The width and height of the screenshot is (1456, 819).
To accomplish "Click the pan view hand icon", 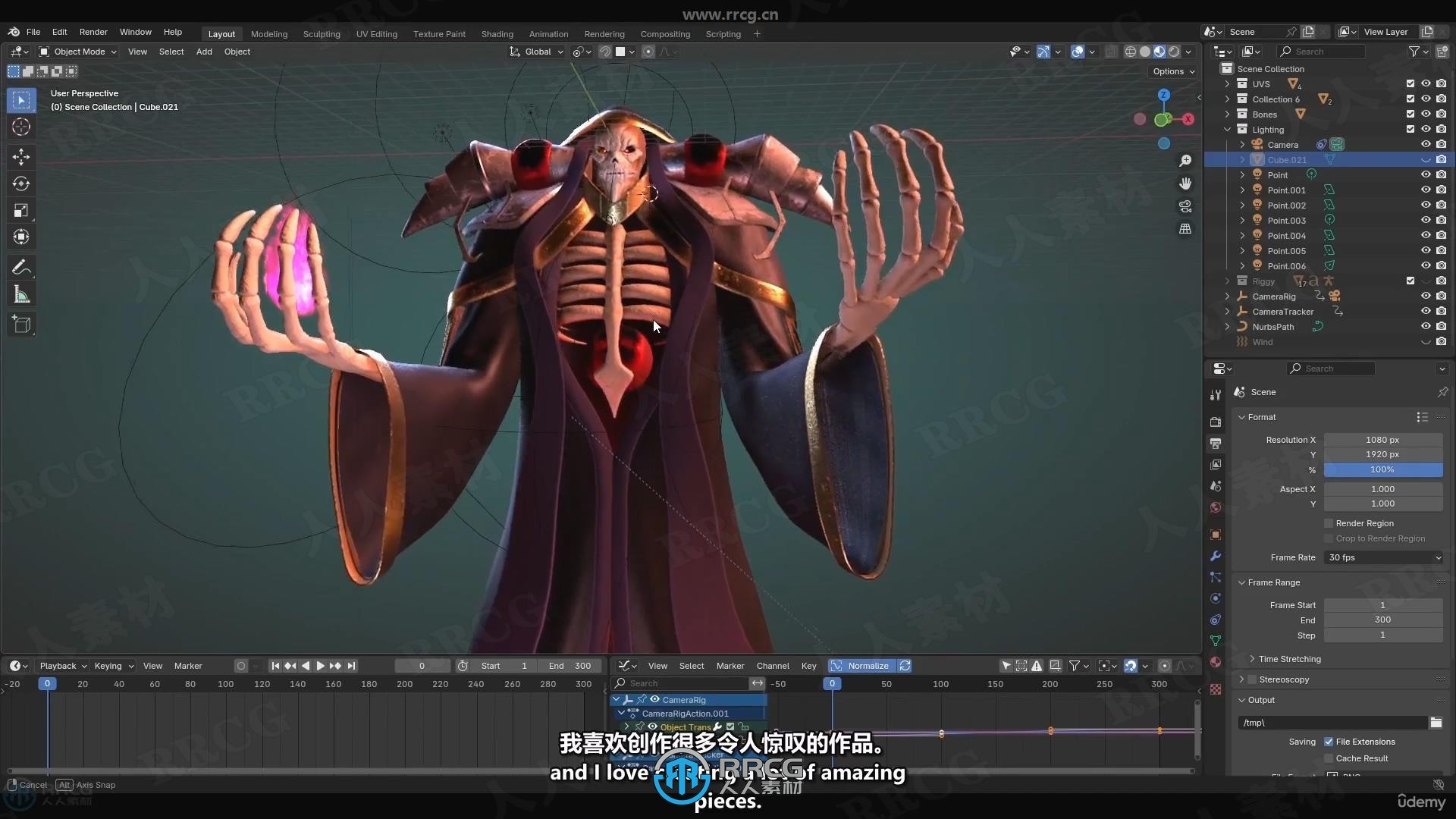I will (1185, 184).
